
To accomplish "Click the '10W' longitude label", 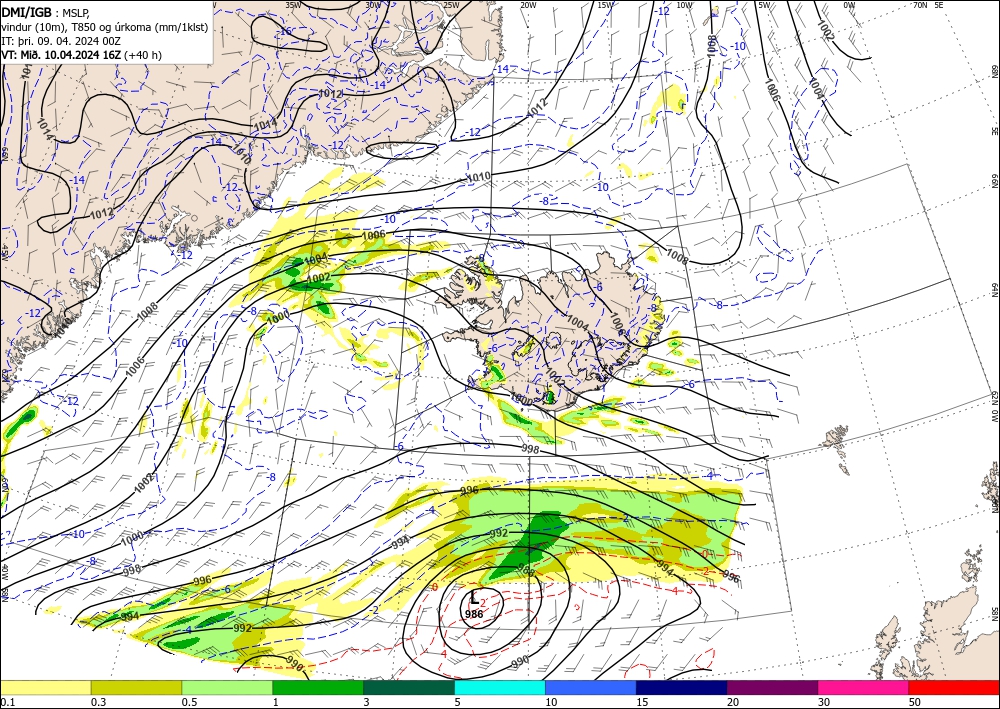I will pyautogui.click(x=684, y=4).
